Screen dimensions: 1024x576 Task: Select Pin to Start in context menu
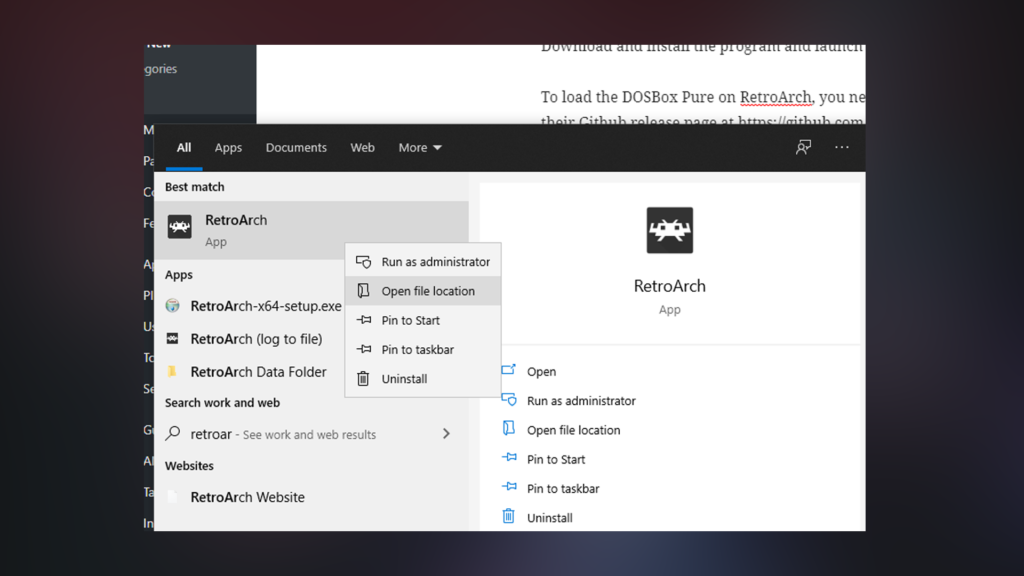(x=423, y=320)
